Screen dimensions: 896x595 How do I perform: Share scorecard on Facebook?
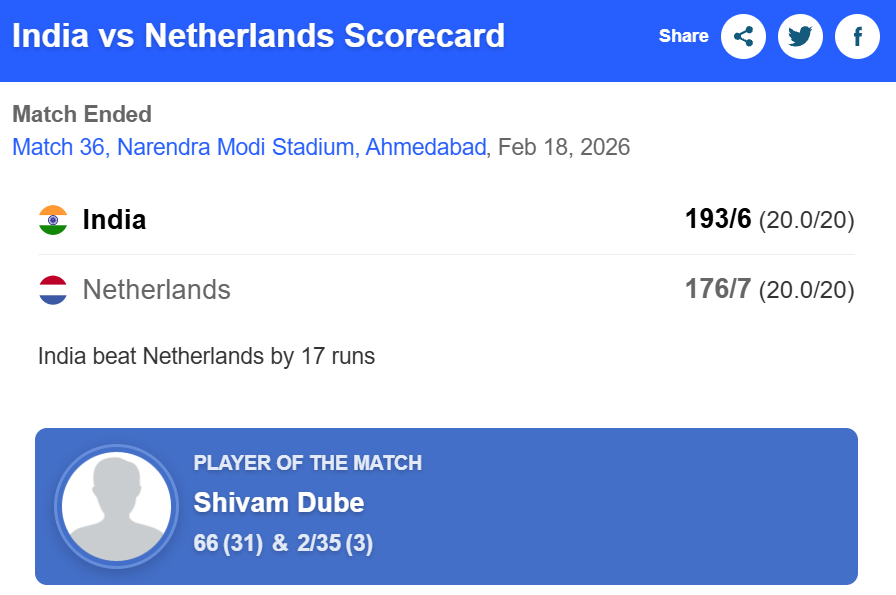click(857, 37)
